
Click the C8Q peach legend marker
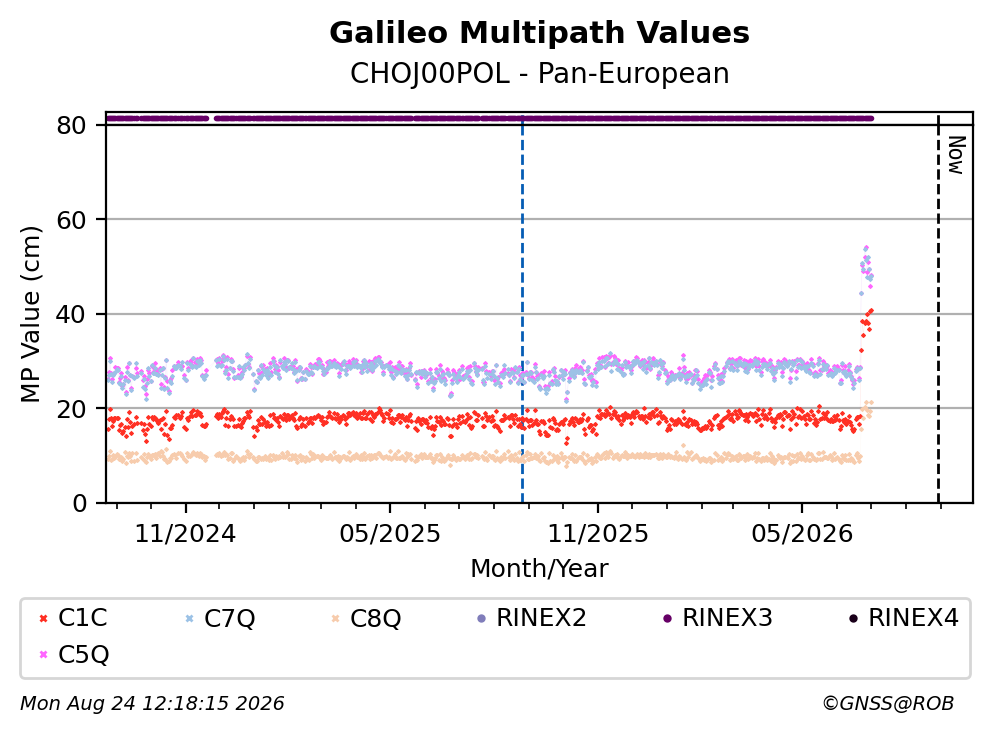click(336, 618)
